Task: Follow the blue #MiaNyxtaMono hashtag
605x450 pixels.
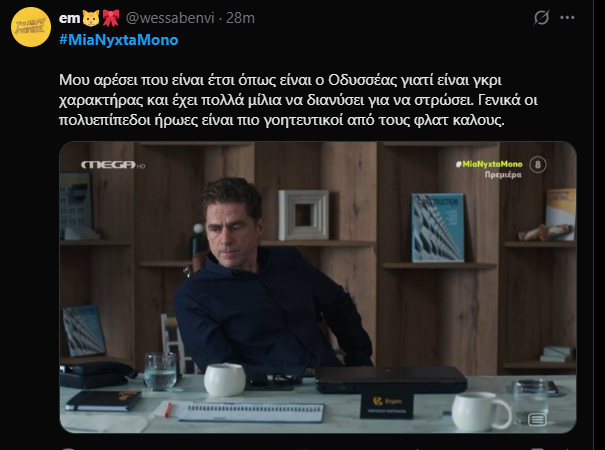Action: 119,40
